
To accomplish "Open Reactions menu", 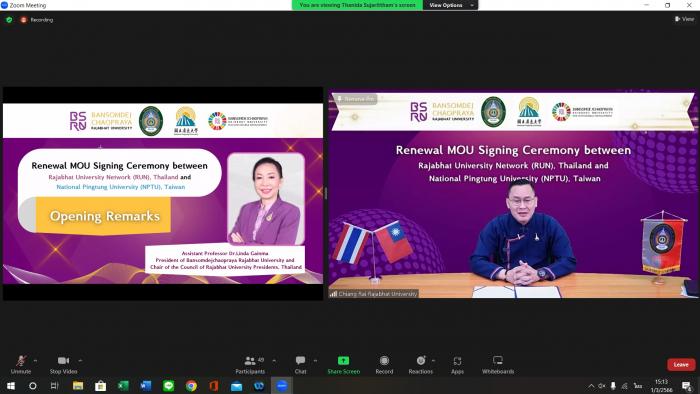I will pyautogui.click(x=421, y=364).
